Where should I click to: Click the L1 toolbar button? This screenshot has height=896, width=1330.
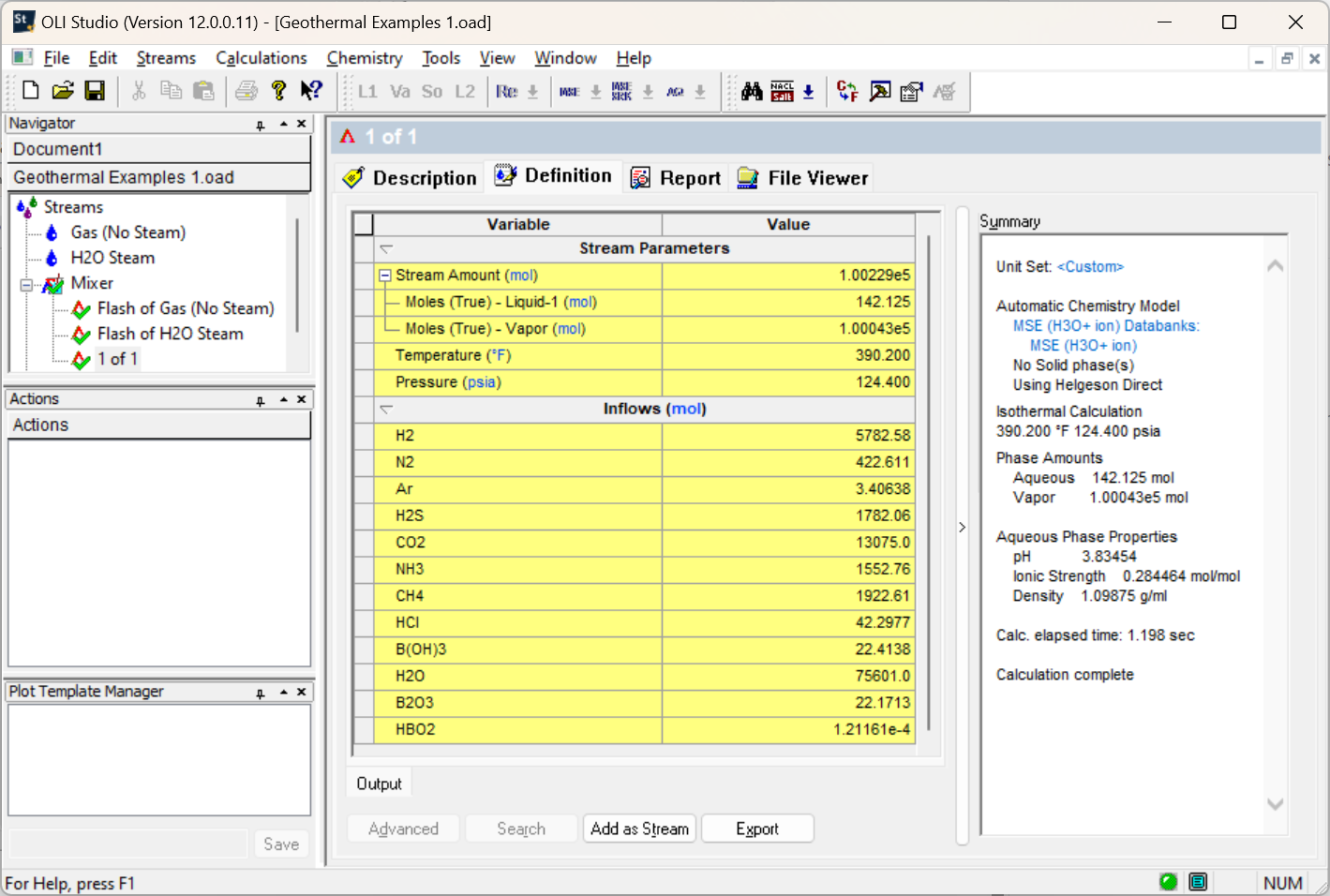pyautogui.click(x=367, y=91)
